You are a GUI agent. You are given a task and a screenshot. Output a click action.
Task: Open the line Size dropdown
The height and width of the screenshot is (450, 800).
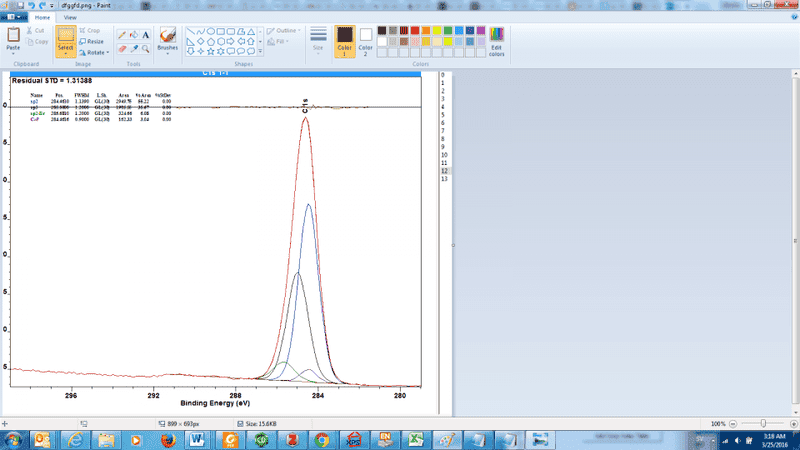318,41
